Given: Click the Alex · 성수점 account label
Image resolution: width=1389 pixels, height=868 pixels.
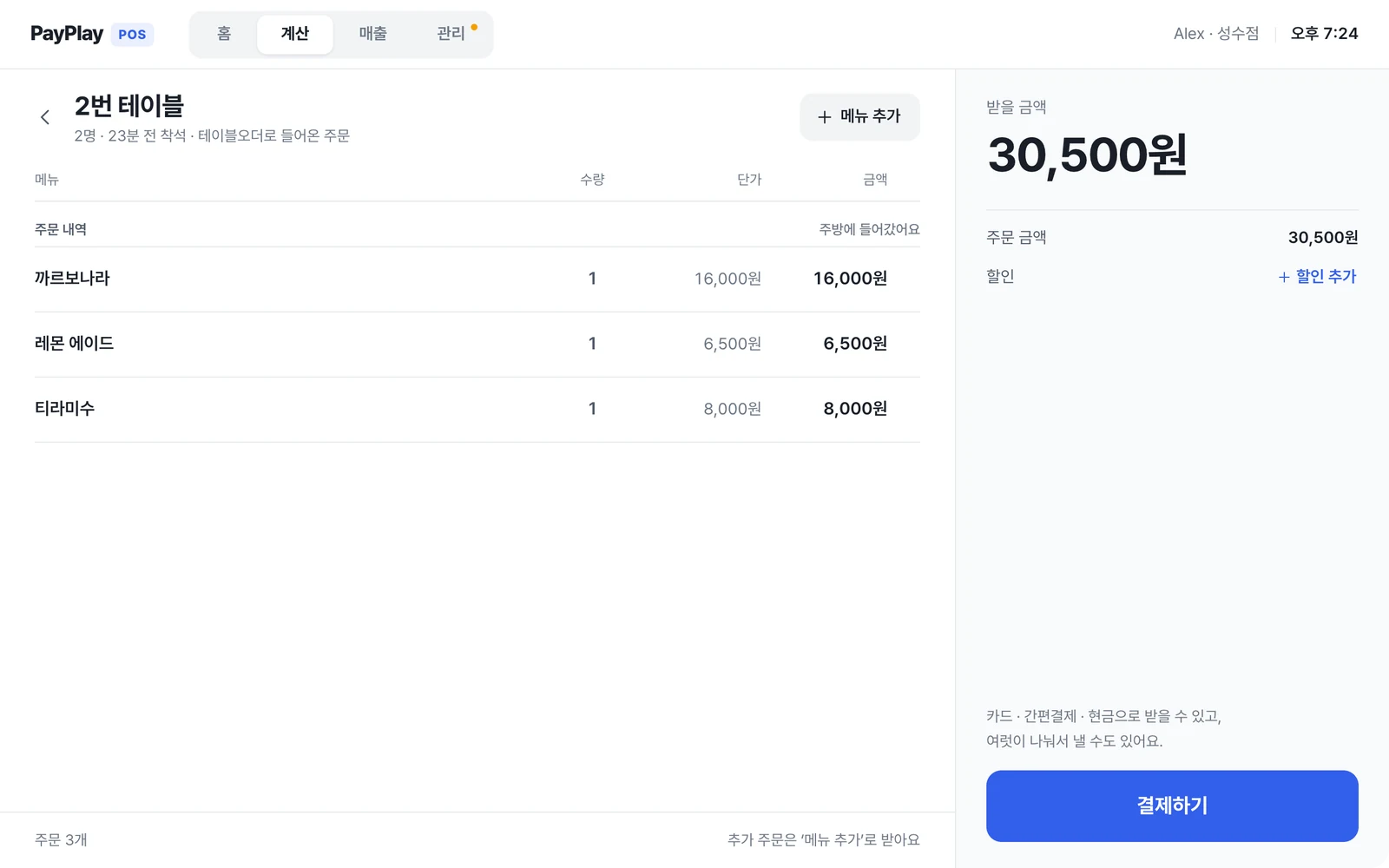Looking at the screenshot, I should pyautogui.click(x=1216, y=34).
